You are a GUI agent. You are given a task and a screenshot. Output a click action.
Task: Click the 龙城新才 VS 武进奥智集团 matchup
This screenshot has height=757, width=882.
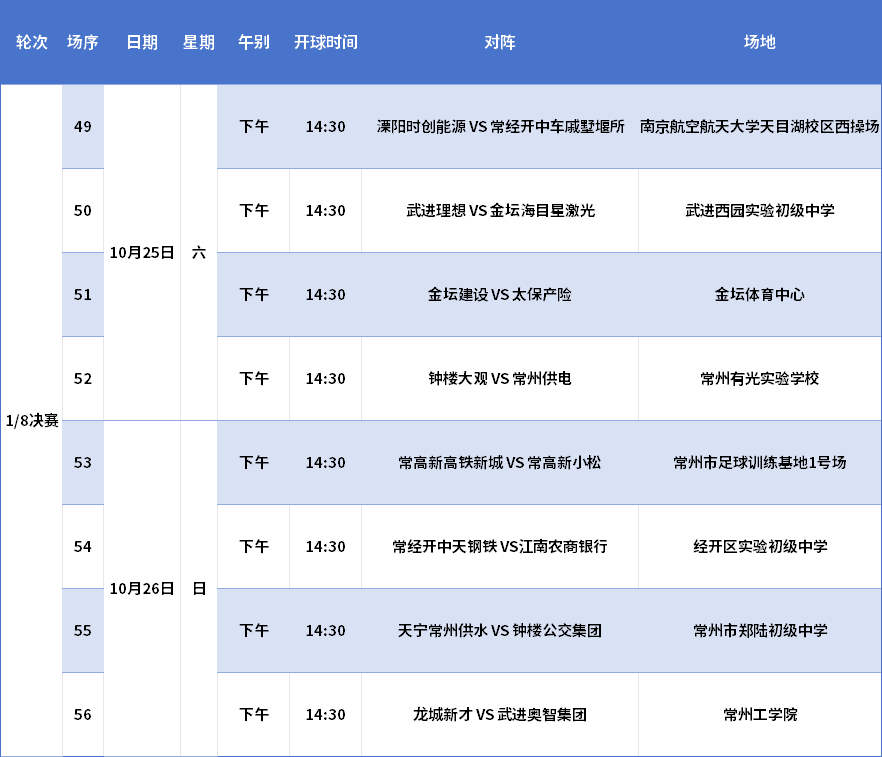(x=498, y=715)
